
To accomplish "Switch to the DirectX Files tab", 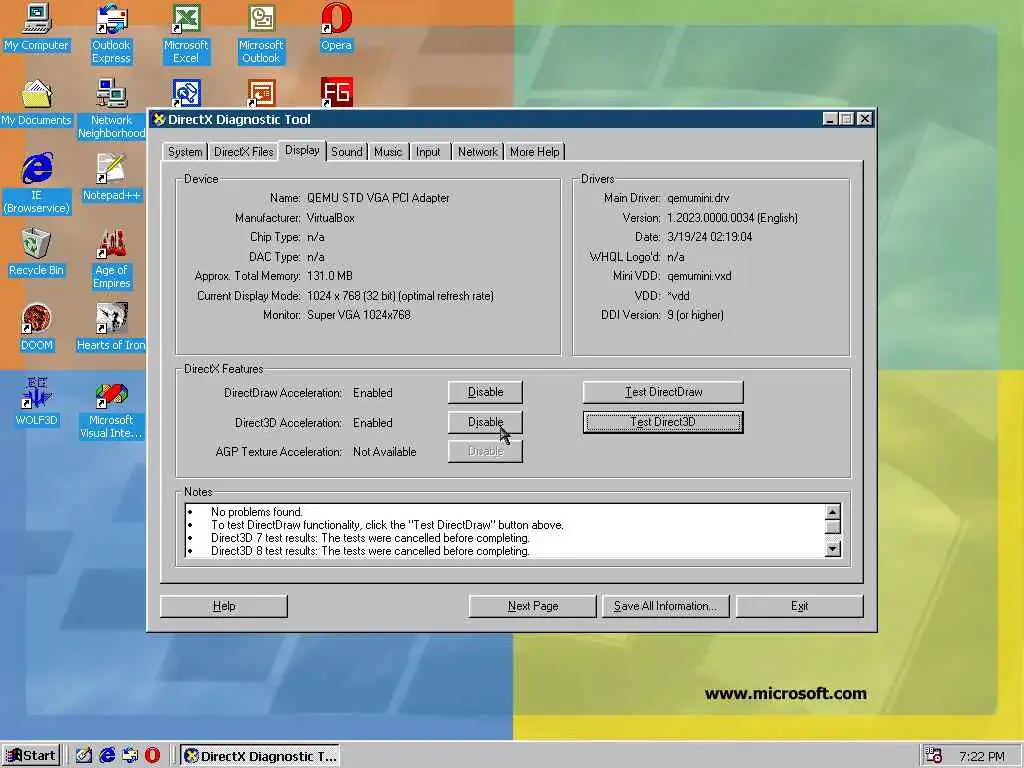I will tap(244, 152).
